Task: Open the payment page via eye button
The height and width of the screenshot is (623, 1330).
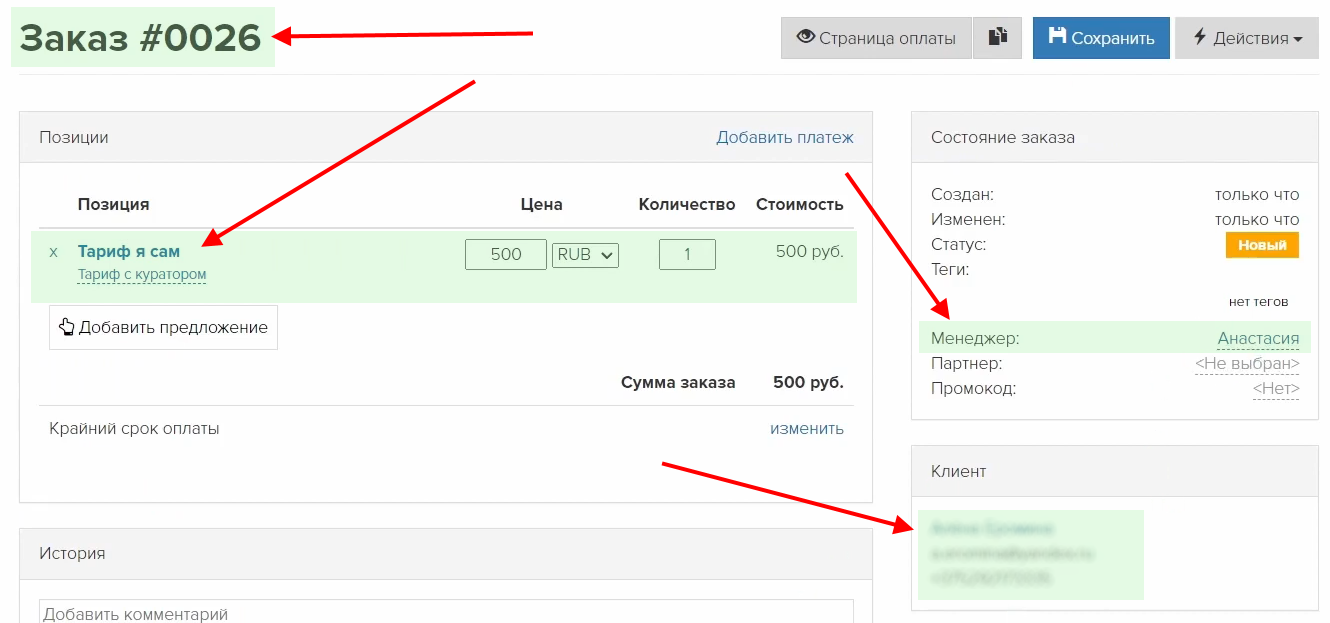Action: 875,38
